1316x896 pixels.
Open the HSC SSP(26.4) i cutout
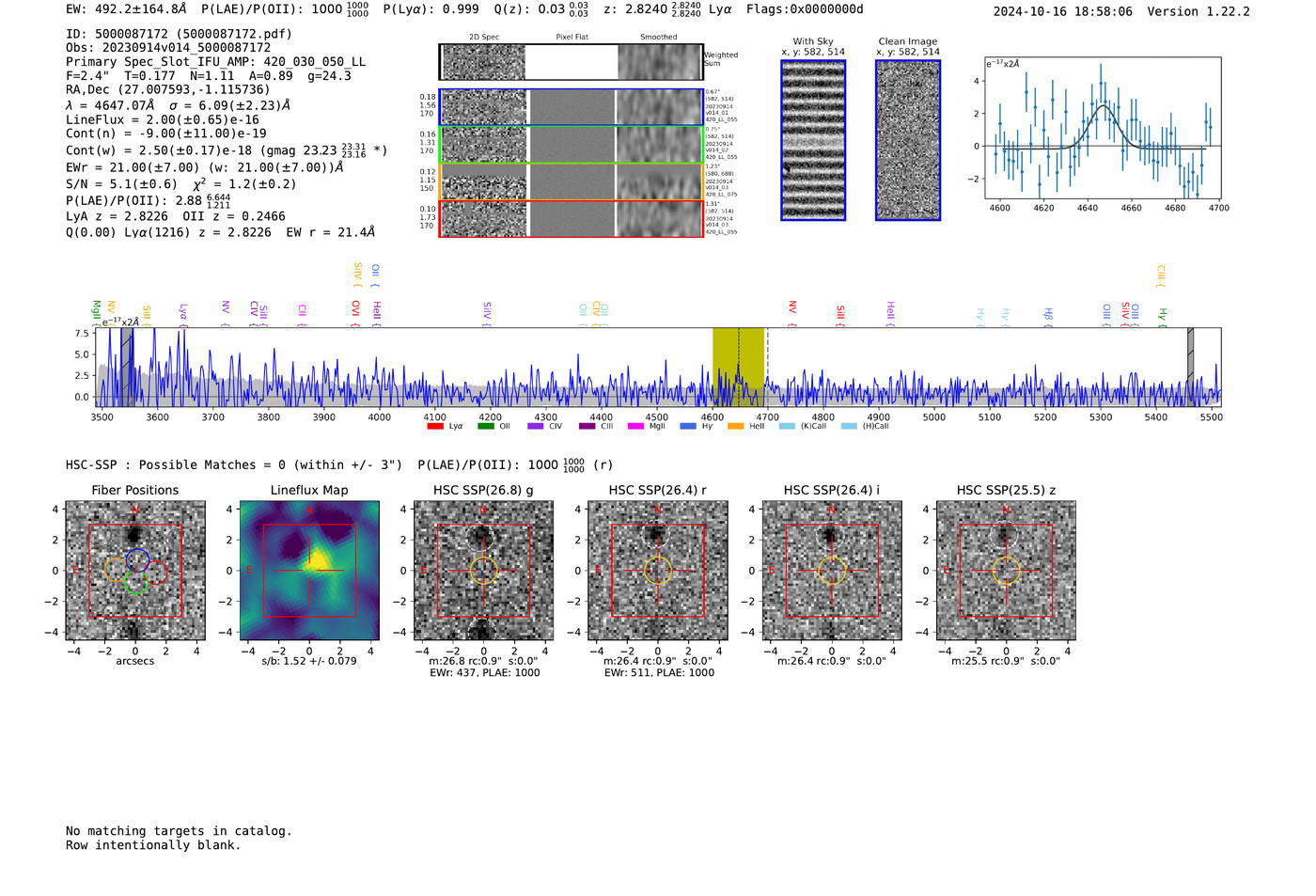coord(832,571)
